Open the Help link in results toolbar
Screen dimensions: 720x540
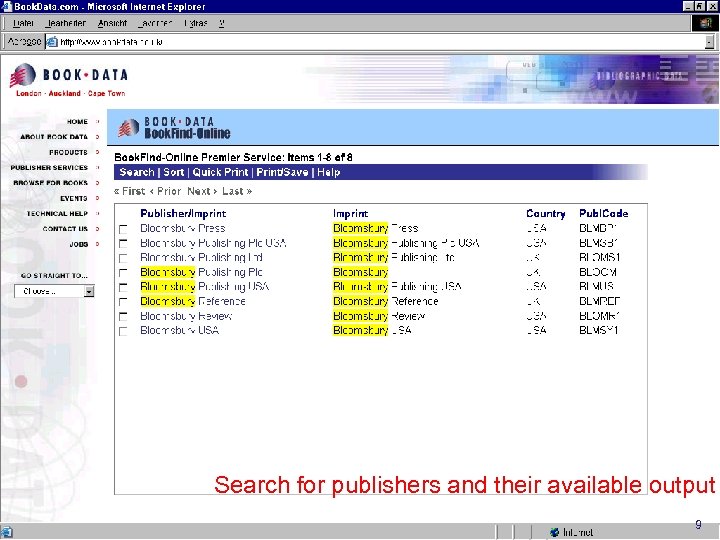coord(328,172)
